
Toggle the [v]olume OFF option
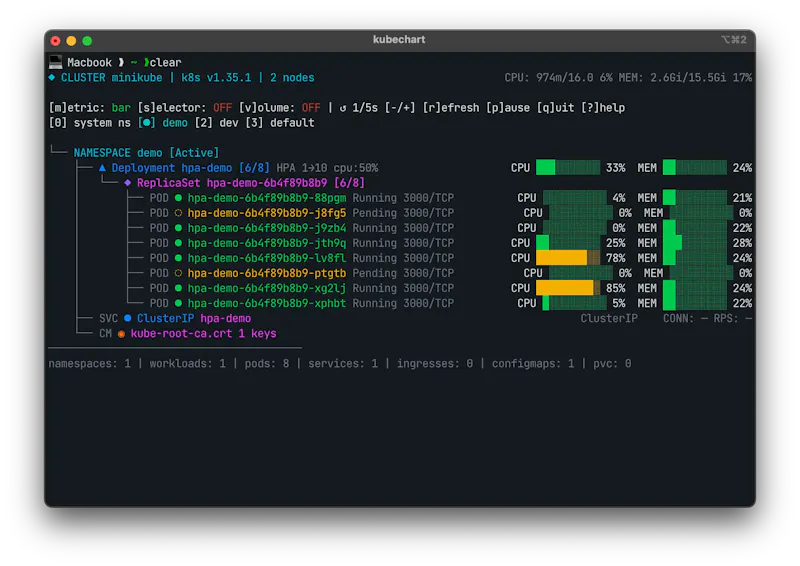280,108
